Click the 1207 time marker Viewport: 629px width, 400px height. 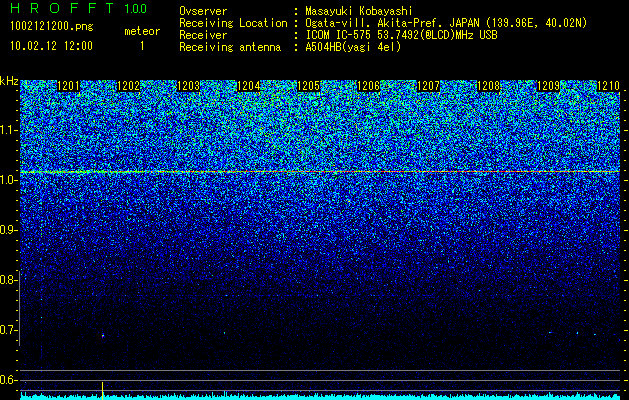tap(428, 86)
